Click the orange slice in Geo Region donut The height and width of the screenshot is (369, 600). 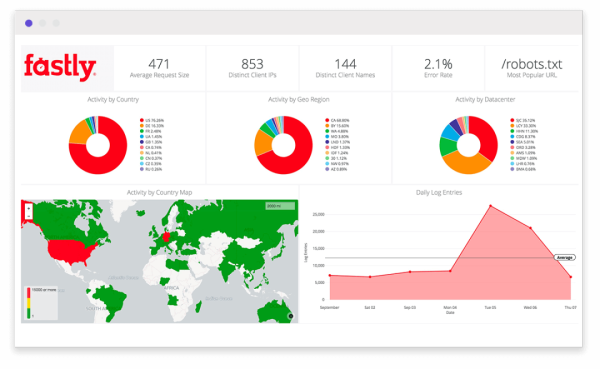[262, 142]
